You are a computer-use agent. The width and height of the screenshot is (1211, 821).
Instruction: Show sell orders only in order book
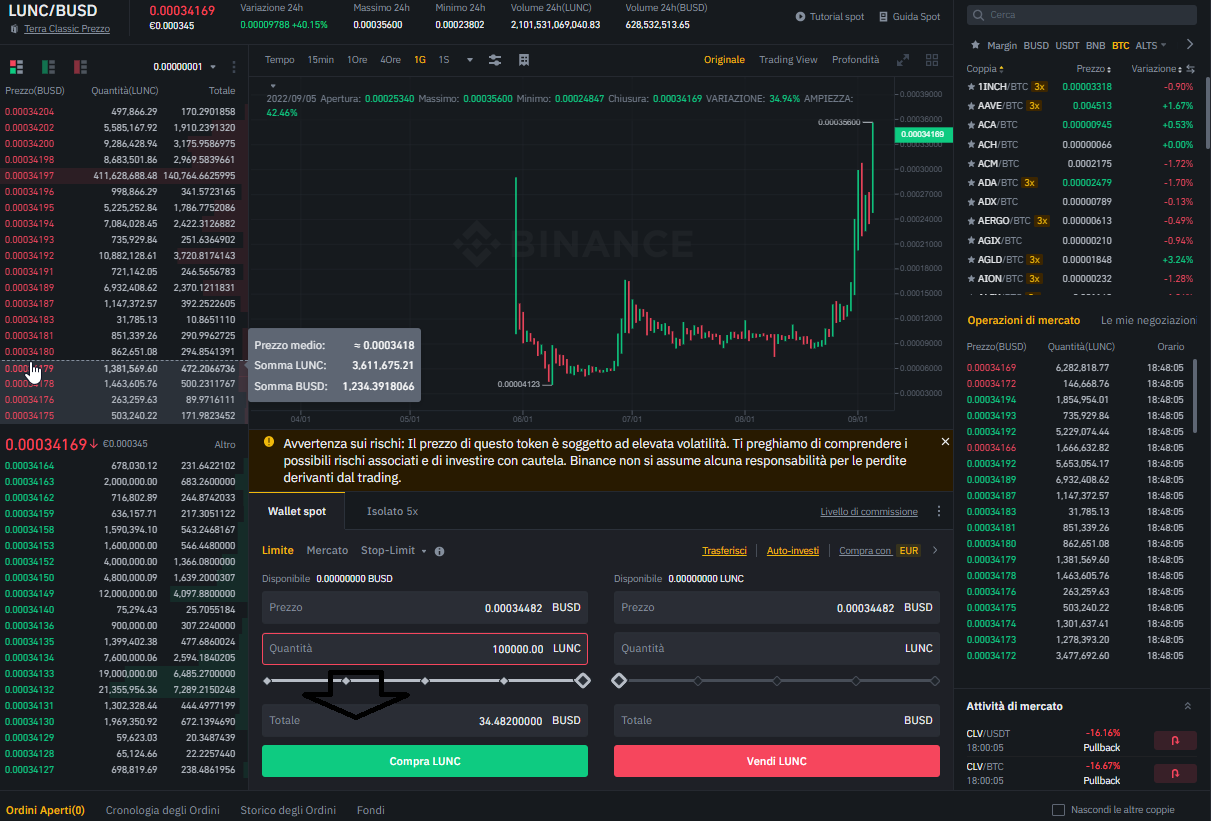point(80,67)
